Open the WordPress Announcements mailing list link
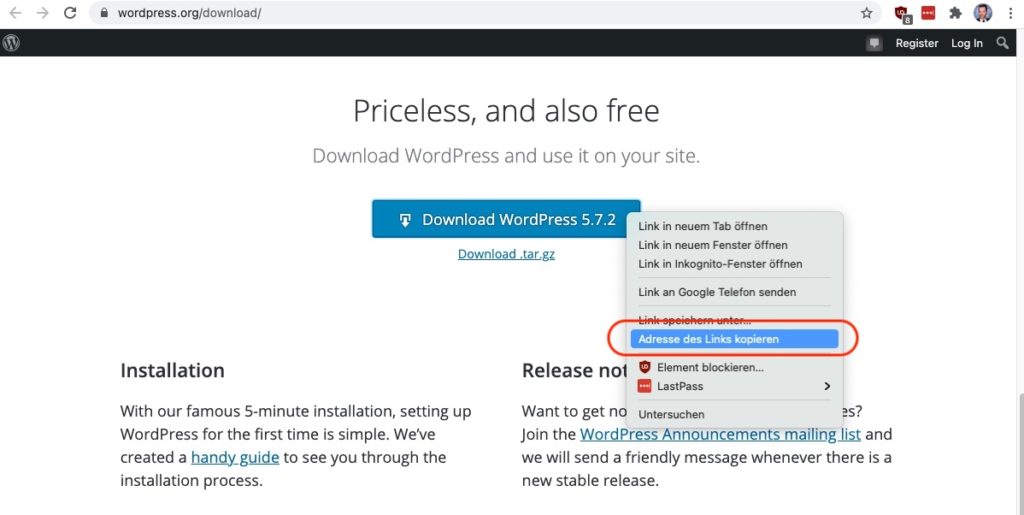Viewport: 1024px width, 515px height. (720, 434)
